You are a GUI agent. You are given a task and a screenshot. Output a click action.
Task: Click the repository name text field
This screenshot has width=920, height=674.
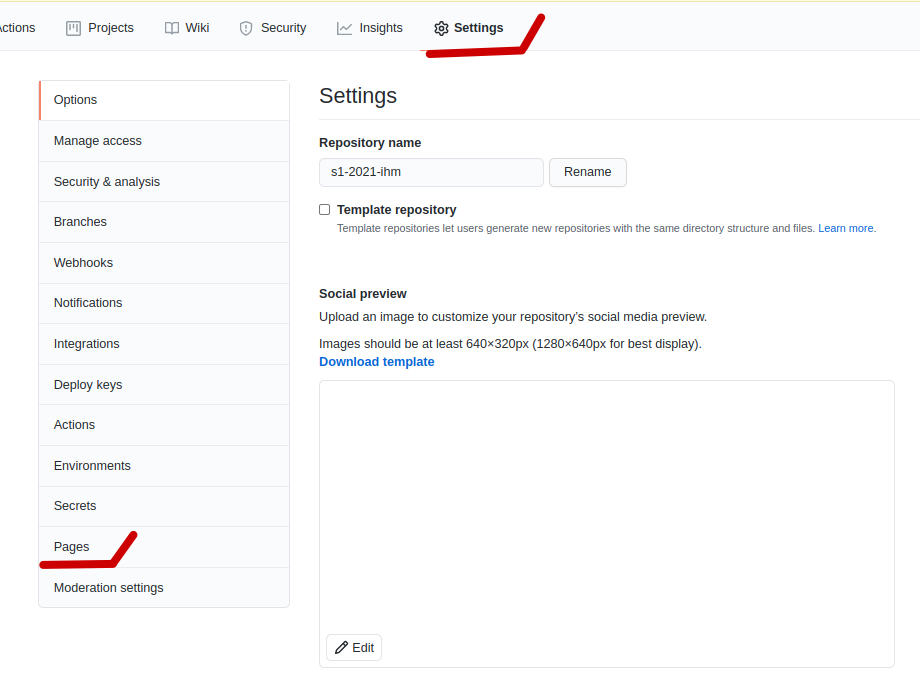click(x=431, y=172)
